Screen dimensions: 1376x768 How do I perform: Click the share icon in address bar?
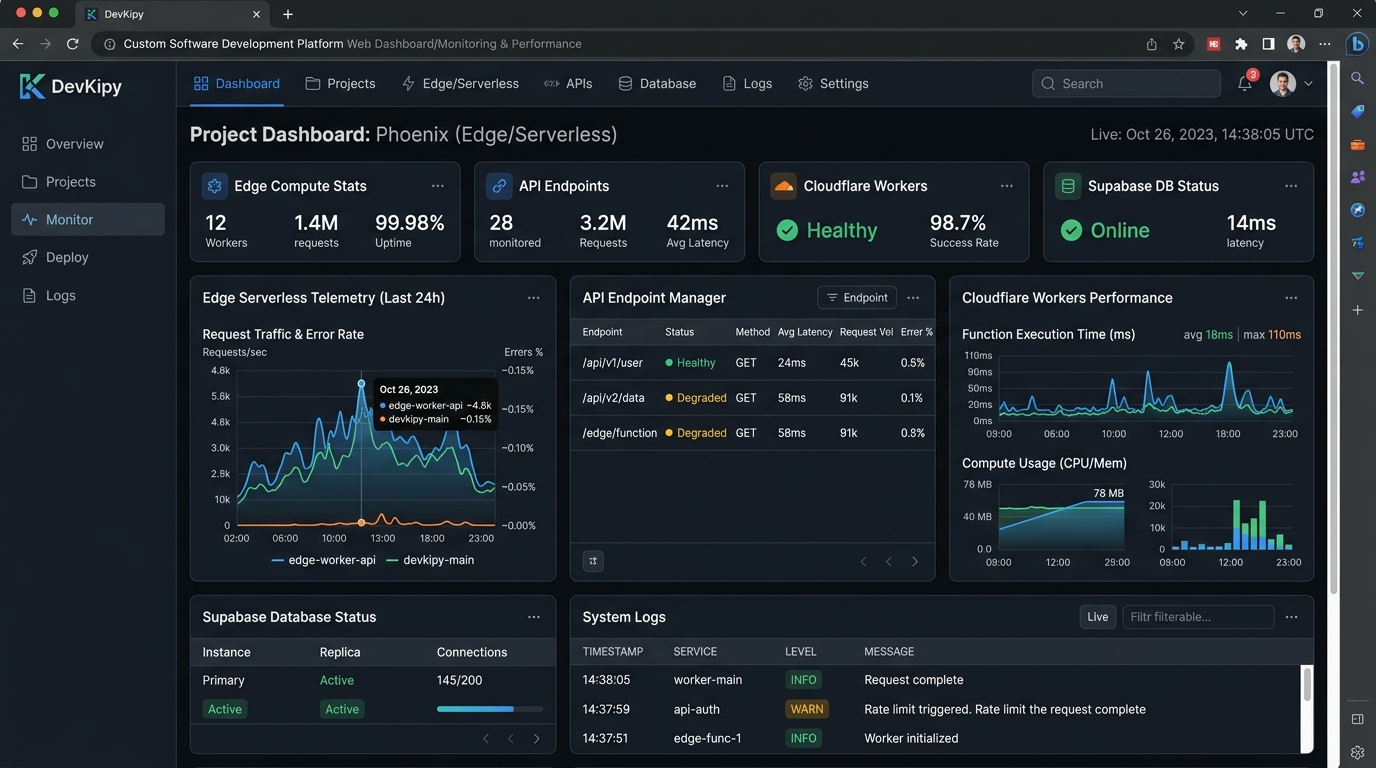(x=1152, y=44)
